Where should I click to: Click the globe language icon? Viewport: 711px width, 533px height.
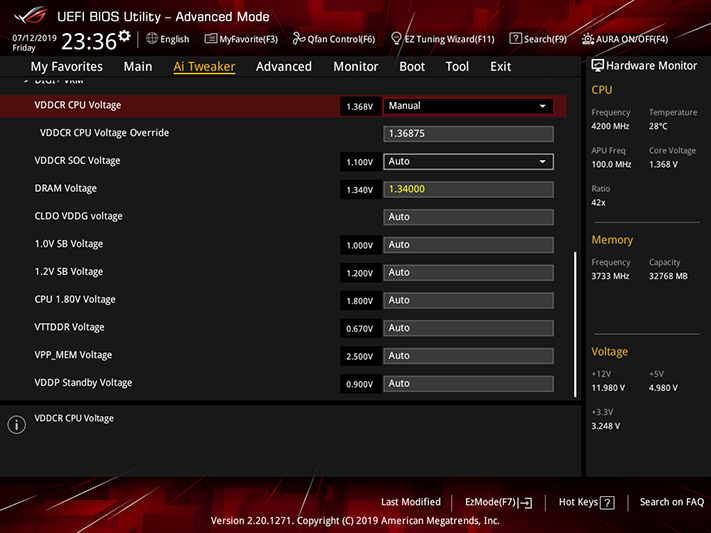[152, 39]
